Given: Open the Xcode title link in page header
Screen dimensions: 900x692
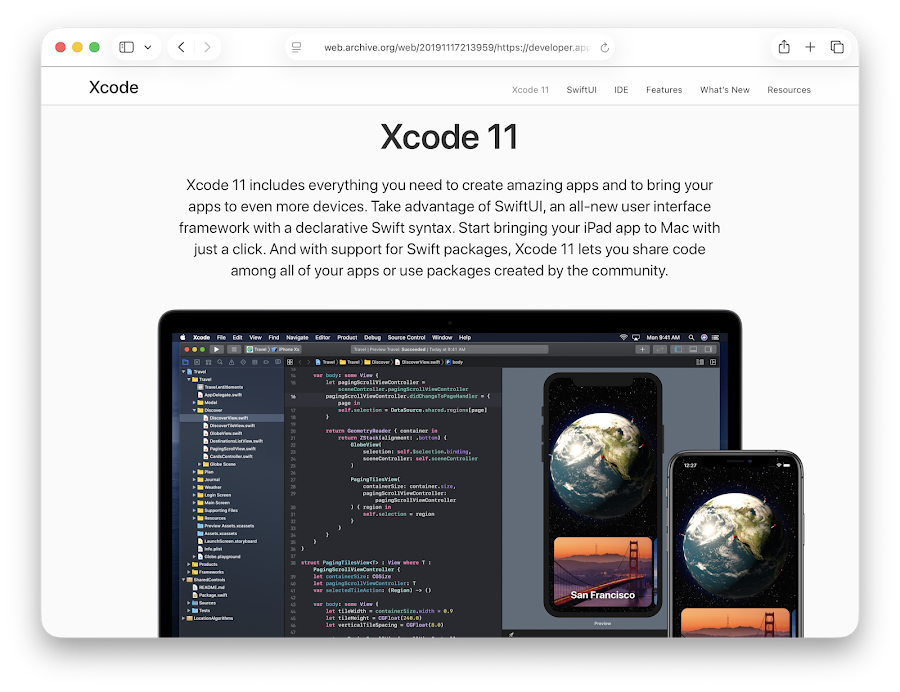Looking at the screenshot, I should 114,87.
